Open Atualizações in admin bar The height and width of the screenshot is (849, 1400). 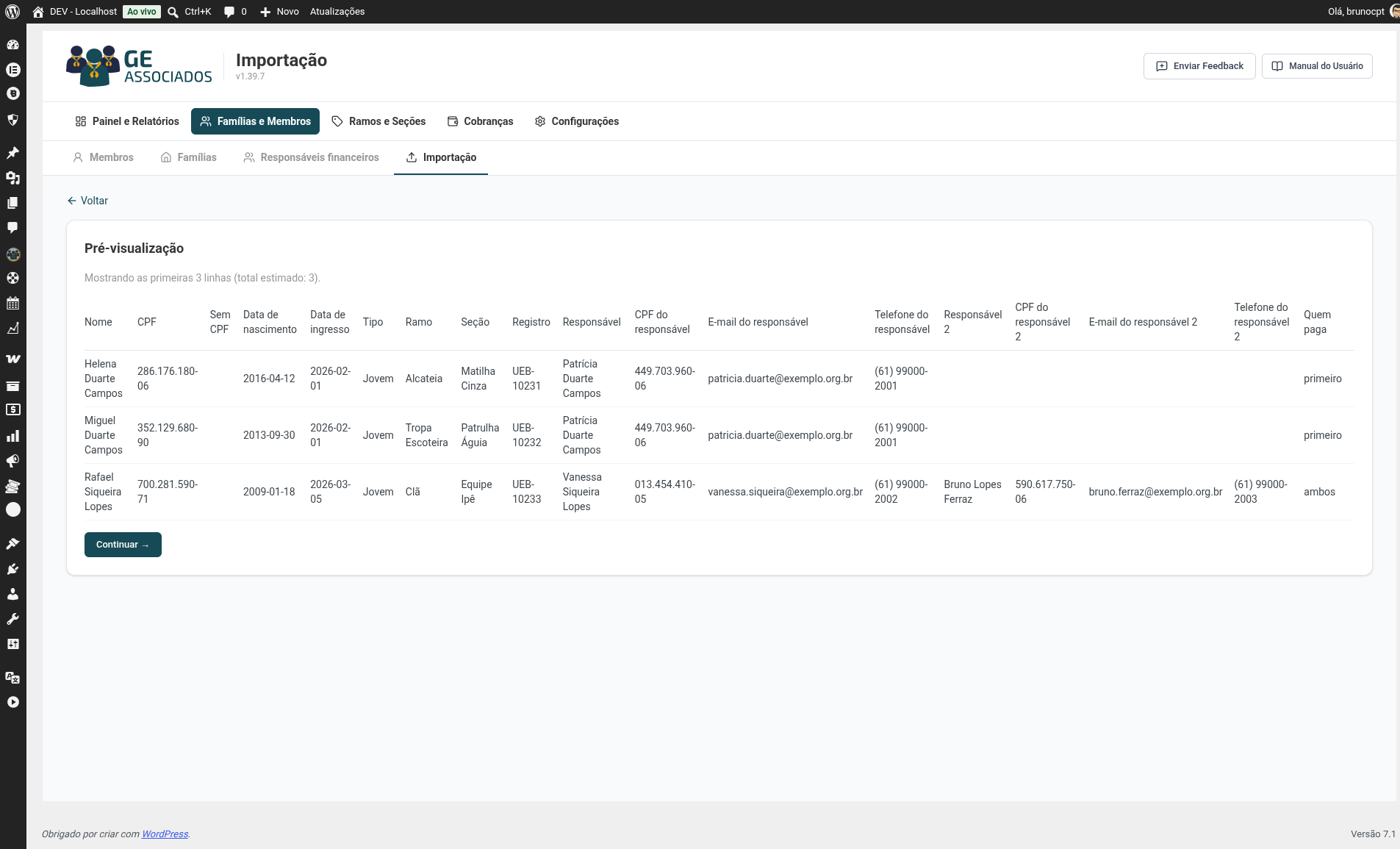(337, 12)
